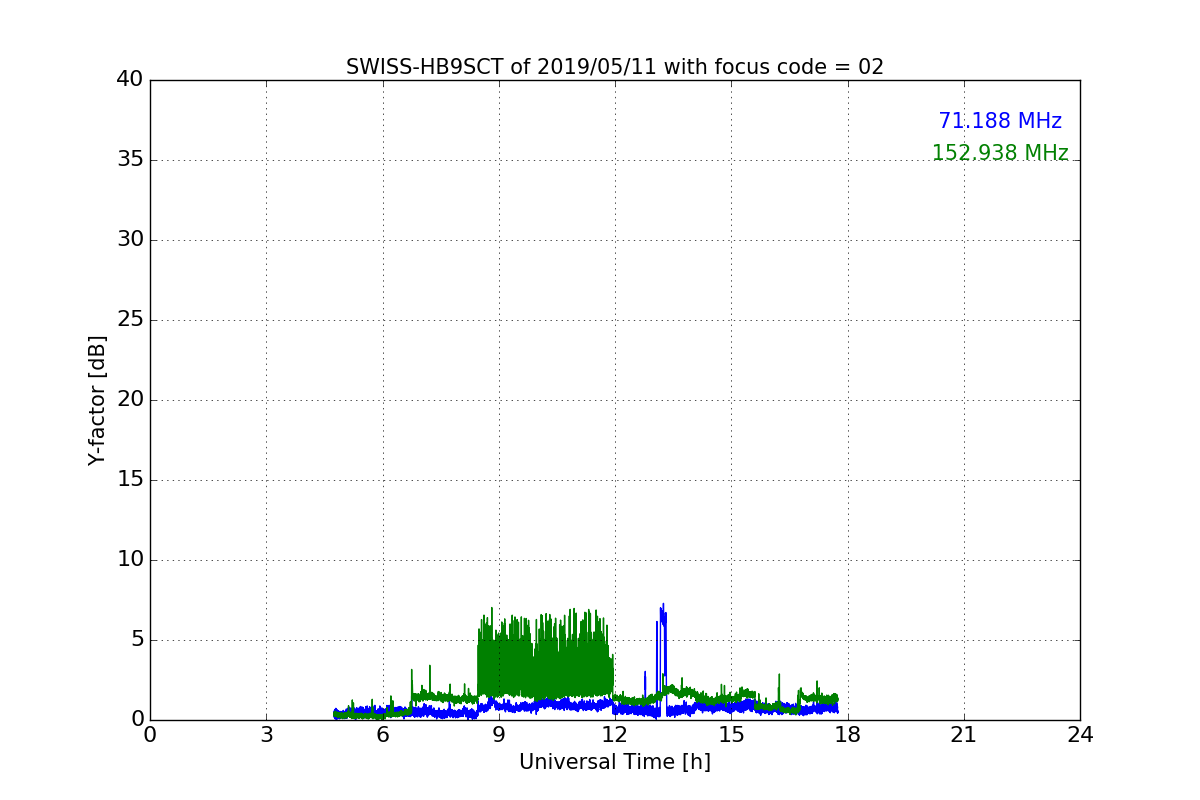This screenshot has height=800, width=1200.
Task: Click y-axis tick label 35
Action: [x=130, y=160]
